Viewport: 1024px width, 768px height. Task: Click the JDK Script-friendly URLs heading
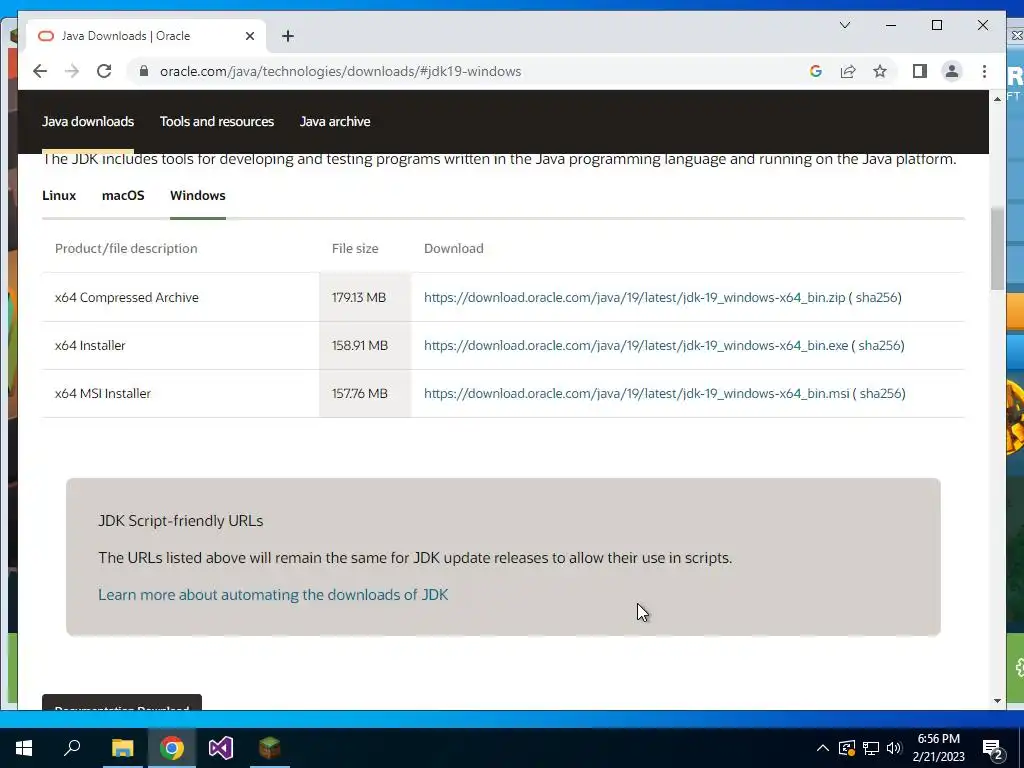[181, 520]
